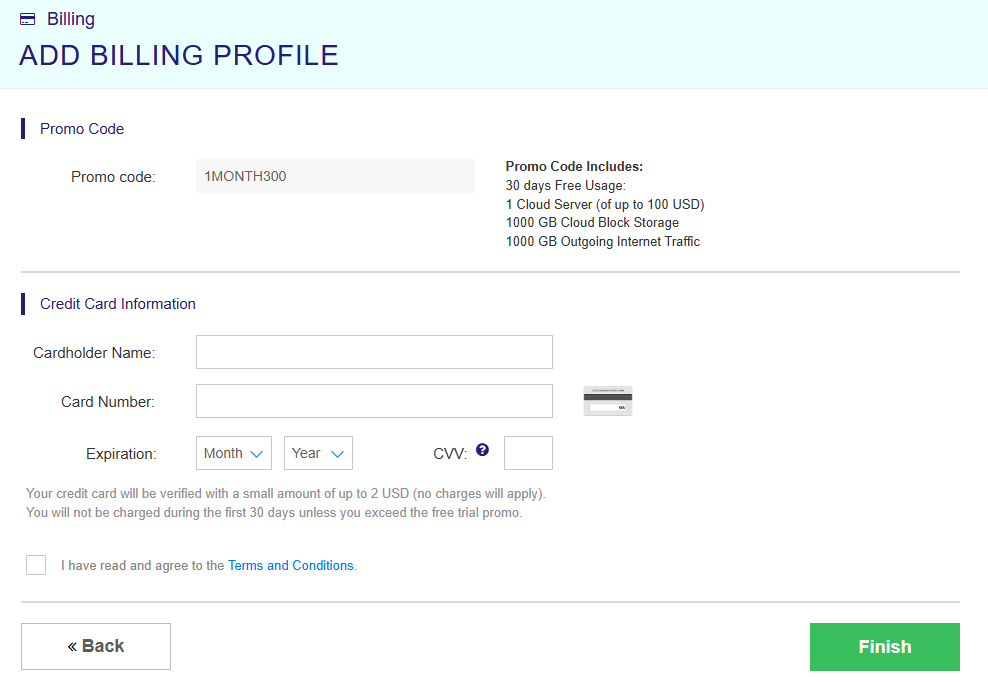
Task: Click the CVV help question mark icon
Action: pyautogui.click(x=483, y=450)
